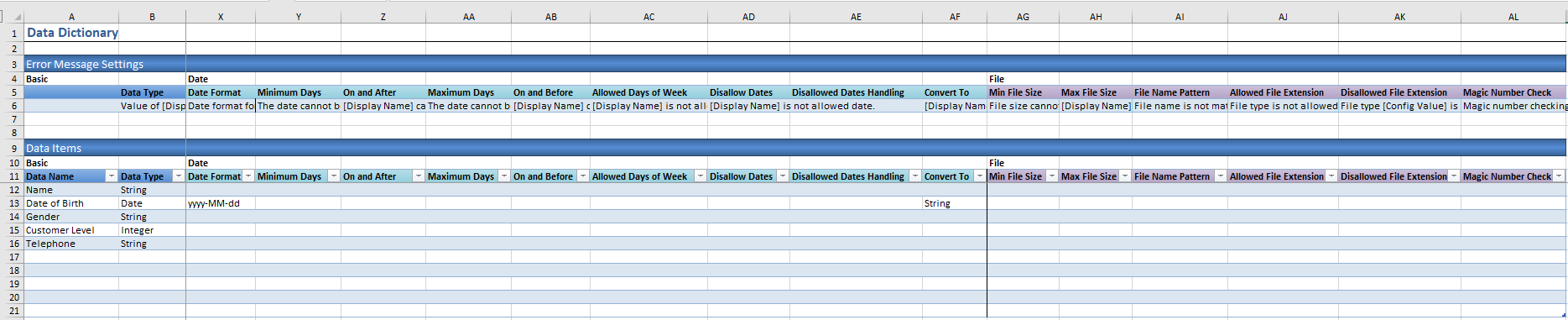This screenshot has height=320, width=1568.
Task: Select column AK header
Action: 1399,17
